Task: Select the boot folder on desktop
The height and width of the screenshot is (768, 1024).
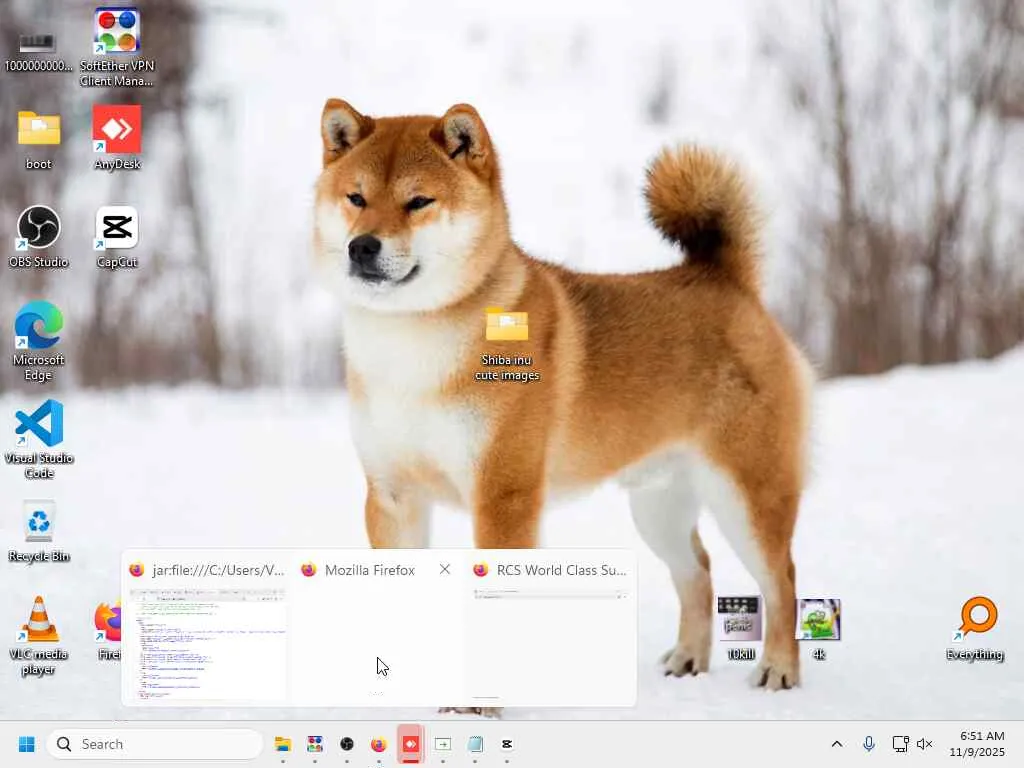Action: [x=39, y=139]
